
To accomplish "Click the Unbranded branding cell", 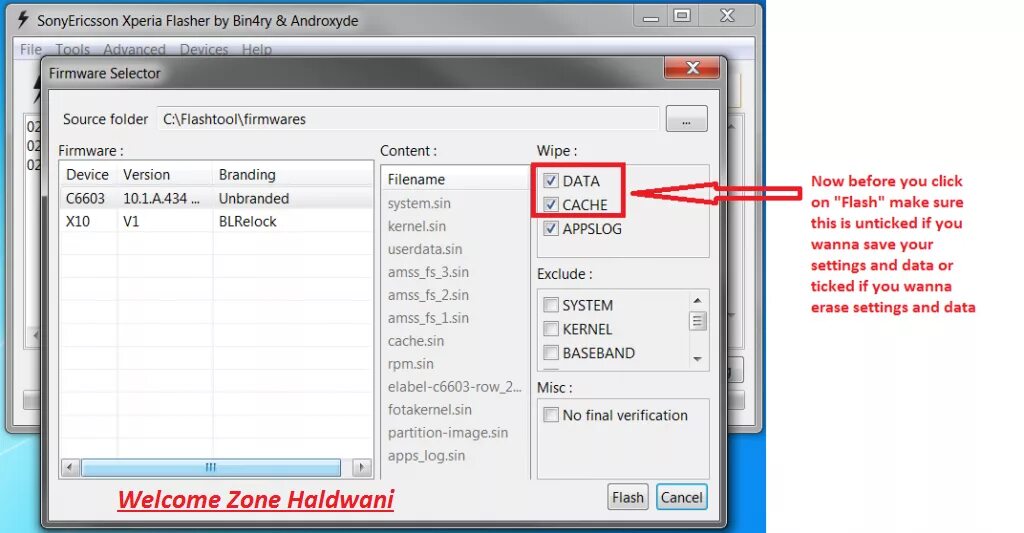I will click(x=253, y=199).
